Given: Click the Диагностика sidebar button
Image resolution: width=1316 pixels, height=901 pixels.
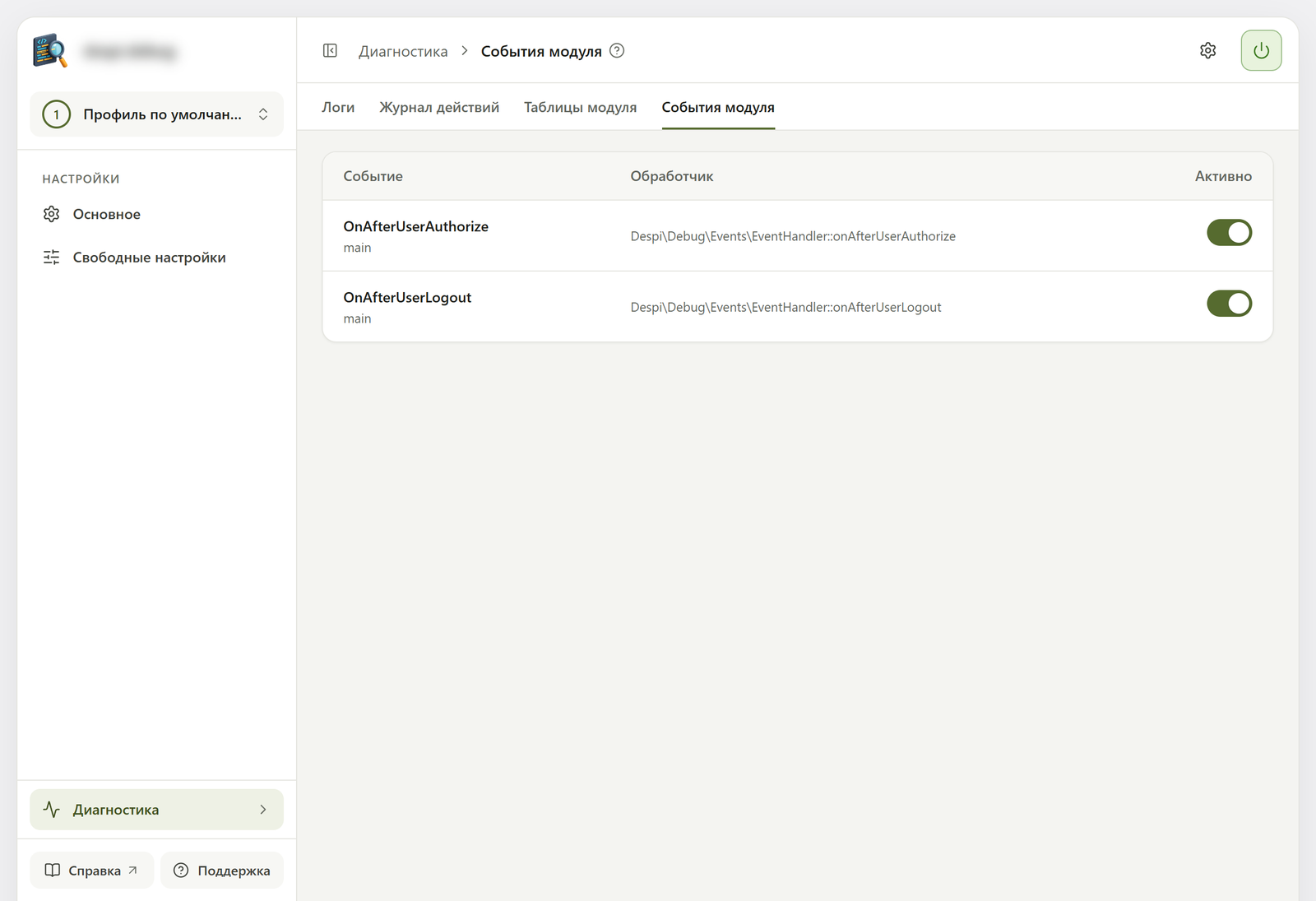Looking at the screenshot, I should pos(156,810).
